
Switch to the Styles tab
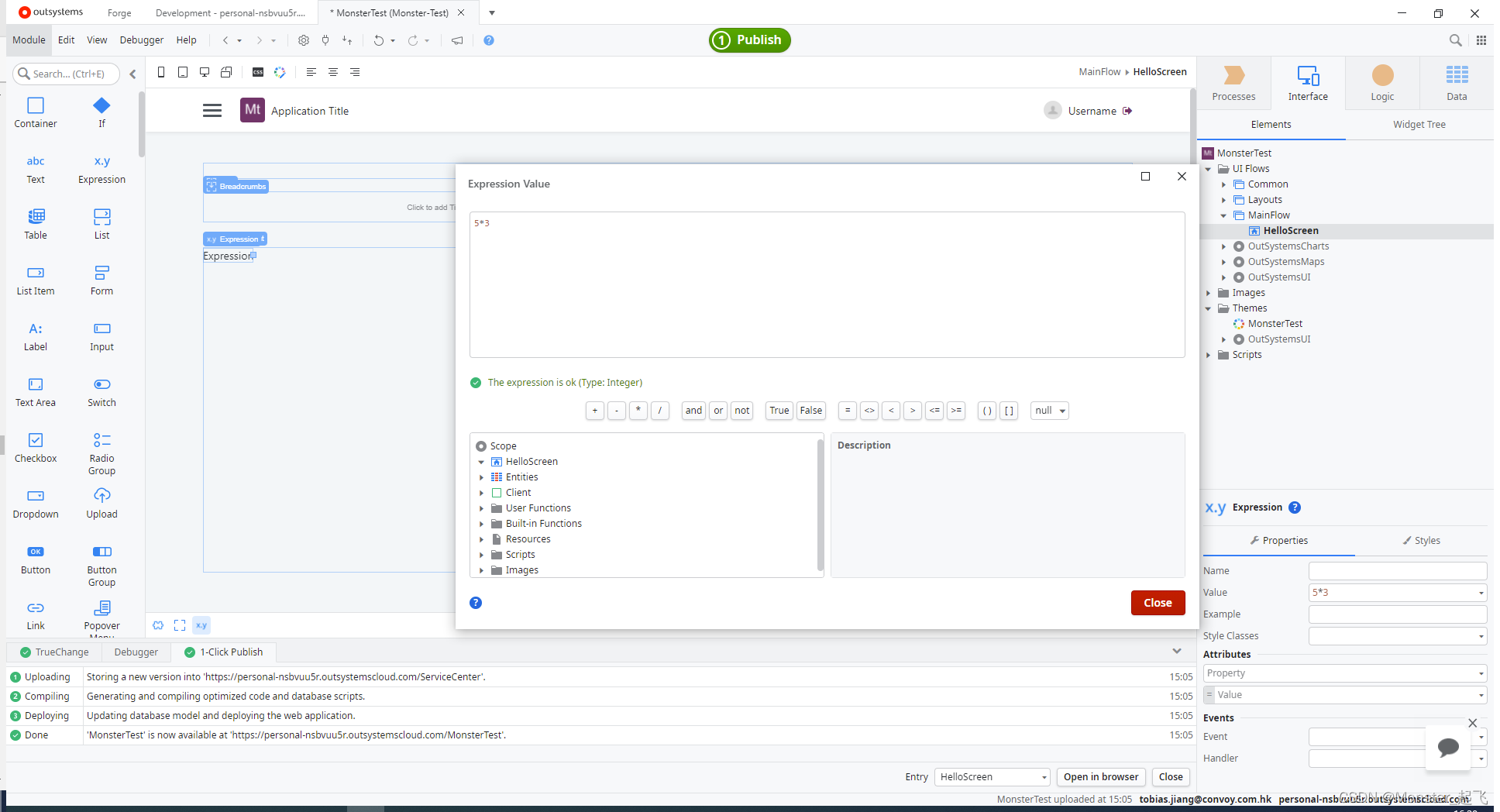(x=1422, y=541)
